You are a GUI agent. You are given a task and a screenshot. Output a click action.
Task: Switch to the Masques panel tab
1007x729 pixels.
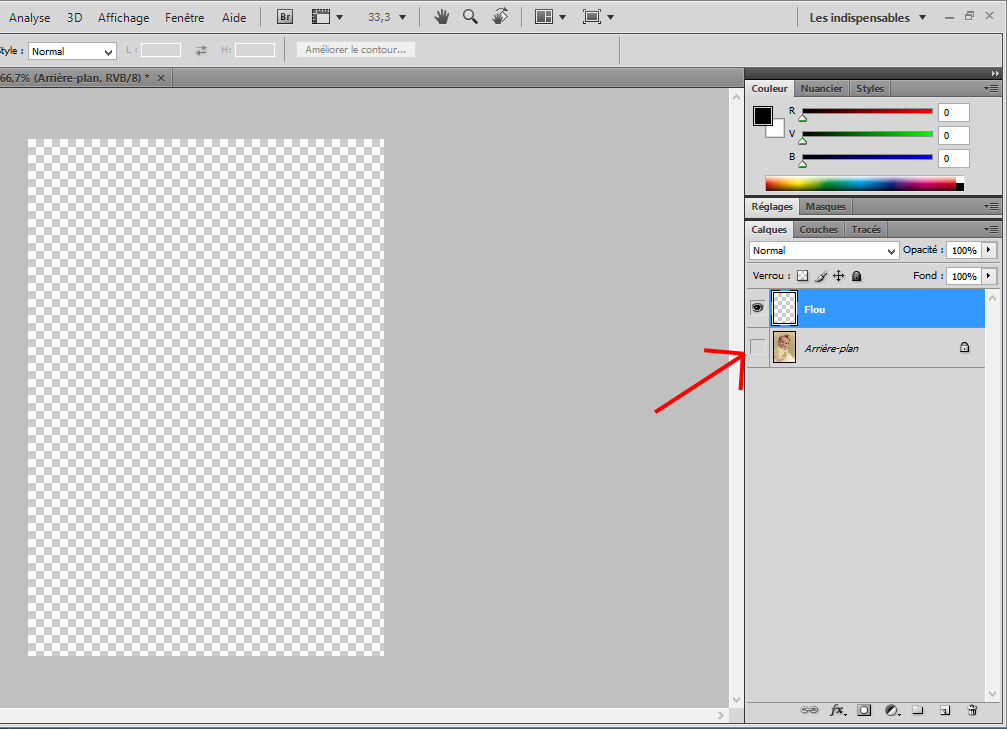[x=825, y=206]
